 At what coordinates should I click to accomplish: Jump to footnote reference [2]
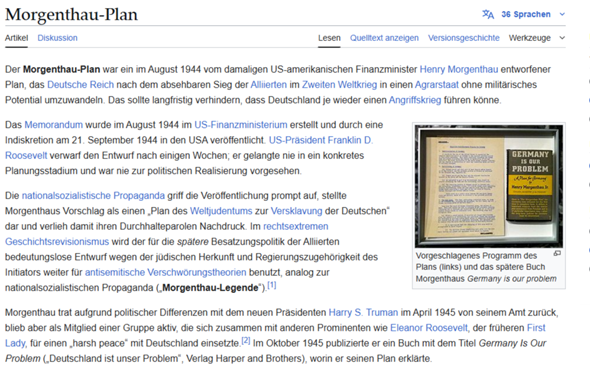pyautogui.click(x=246, y=341)
